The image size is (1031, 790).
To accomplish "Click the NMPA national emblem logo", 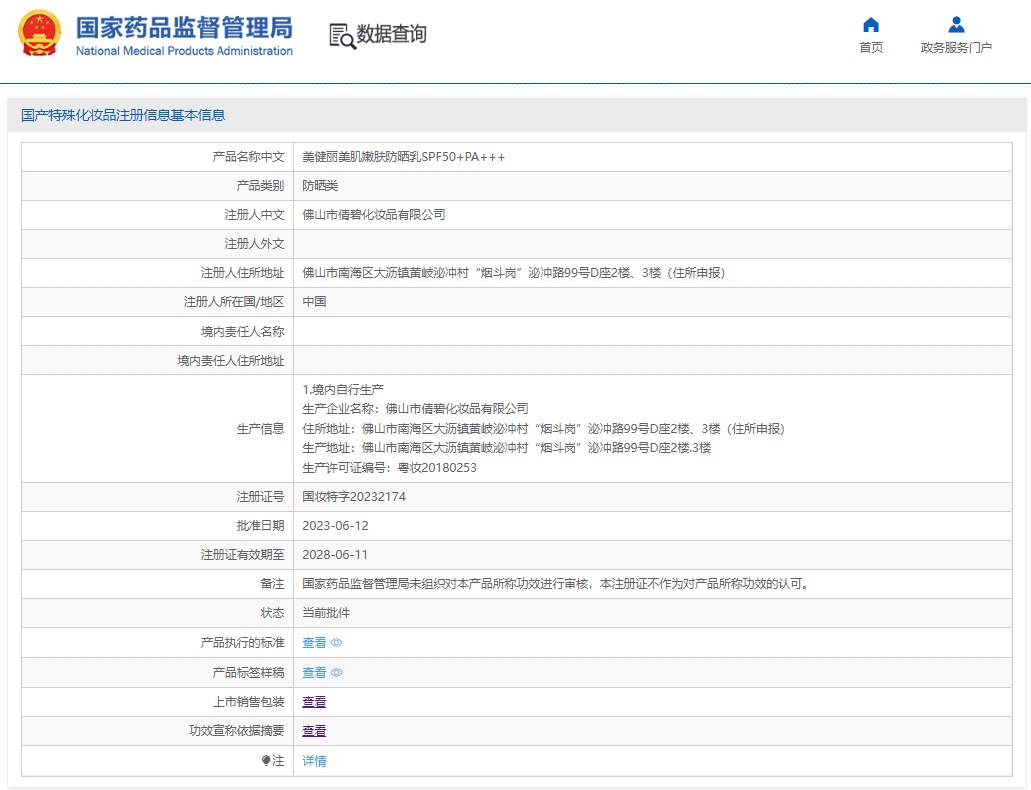I will (38, 33).
